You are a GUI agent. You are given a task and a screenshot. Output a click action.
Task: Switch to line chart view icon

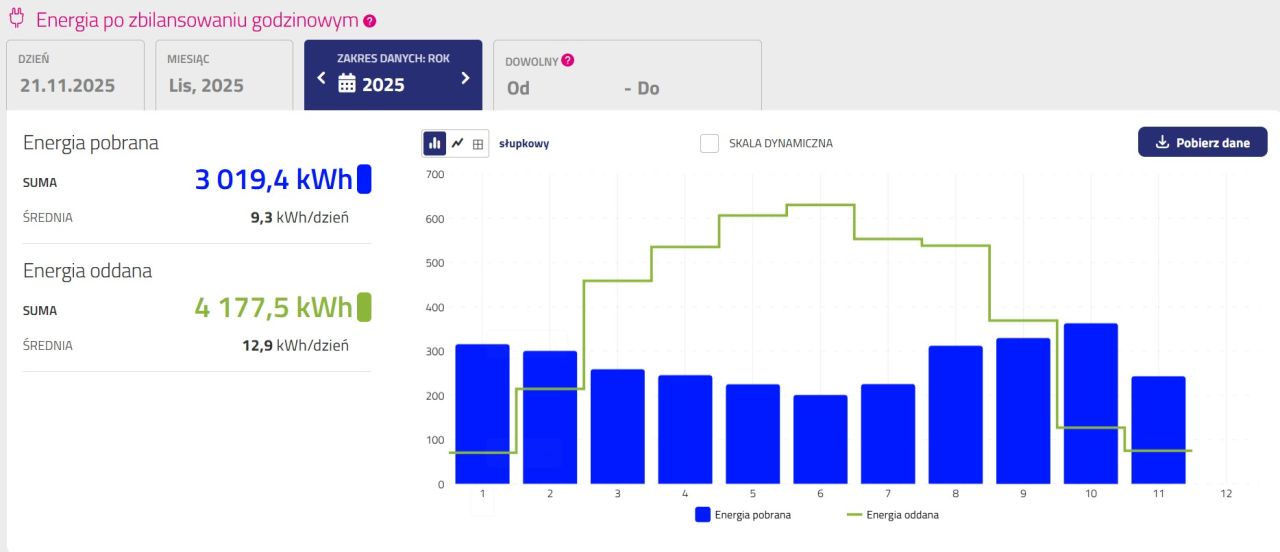click(457, 143)
